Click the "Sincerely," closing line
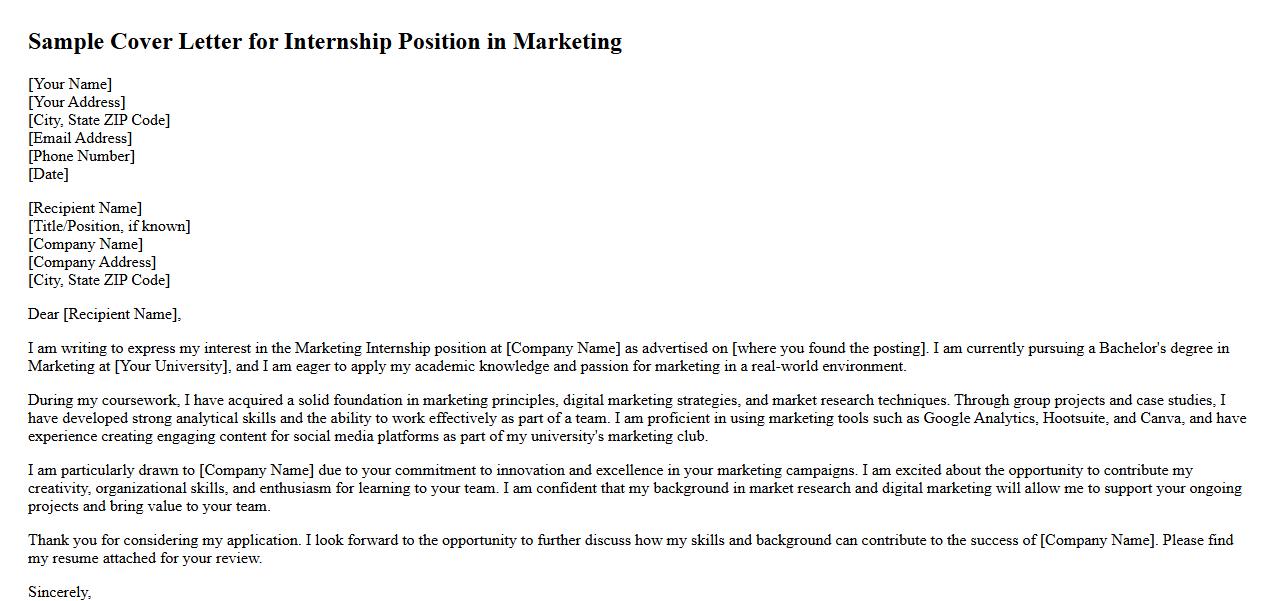The height and width of the screenshot is (601, 1278). tap(60, 592)
